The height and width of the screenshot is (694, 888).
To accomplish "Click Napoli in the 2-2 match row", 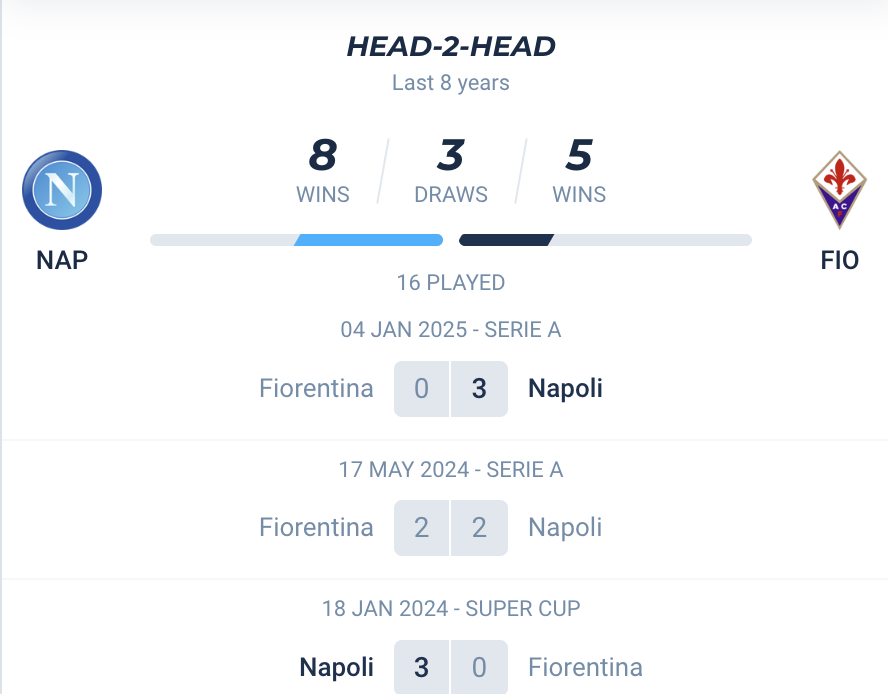I will 565,528.
